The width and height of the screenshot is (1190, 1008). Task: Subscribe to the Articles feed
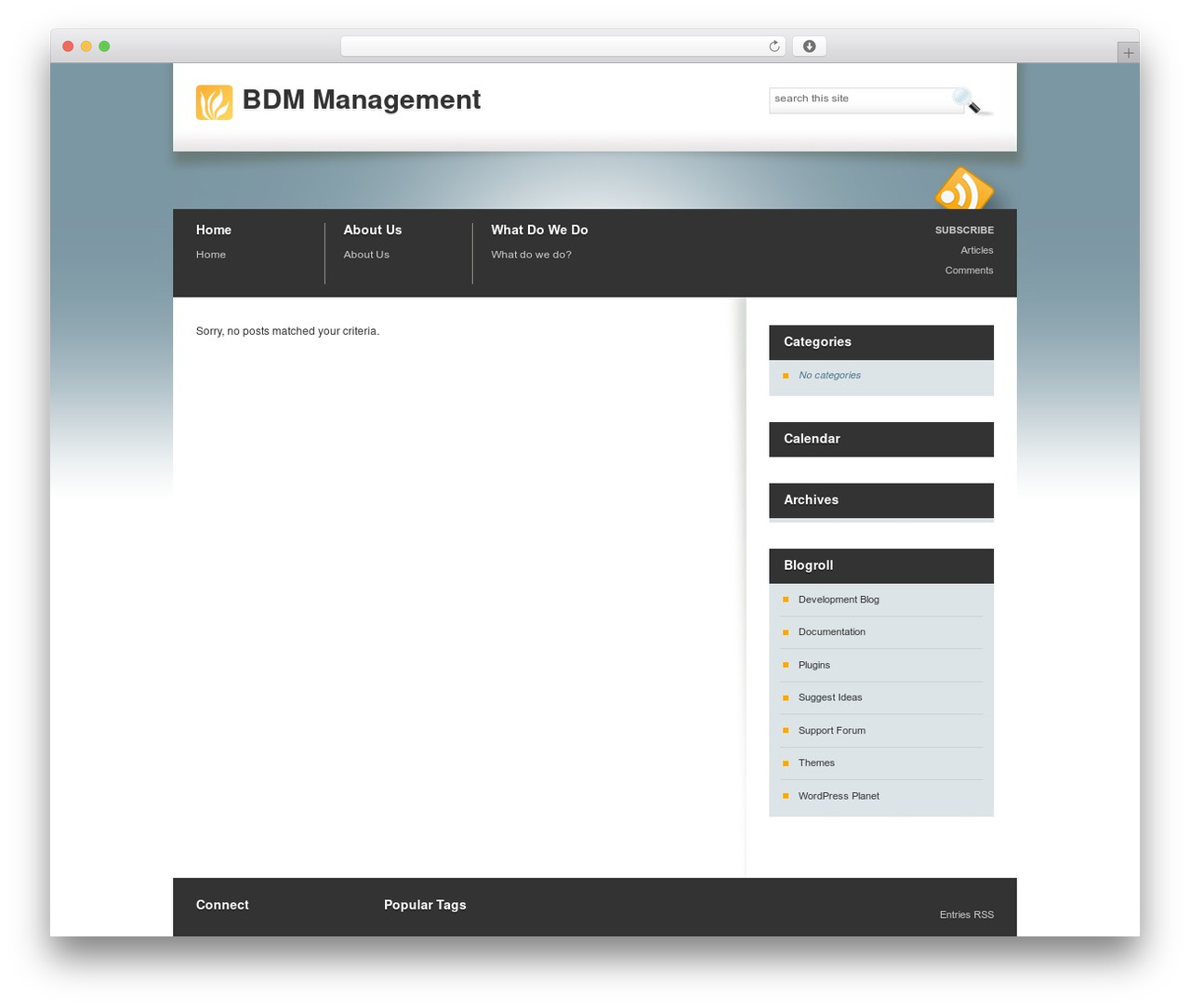click(x=977, y=250)
